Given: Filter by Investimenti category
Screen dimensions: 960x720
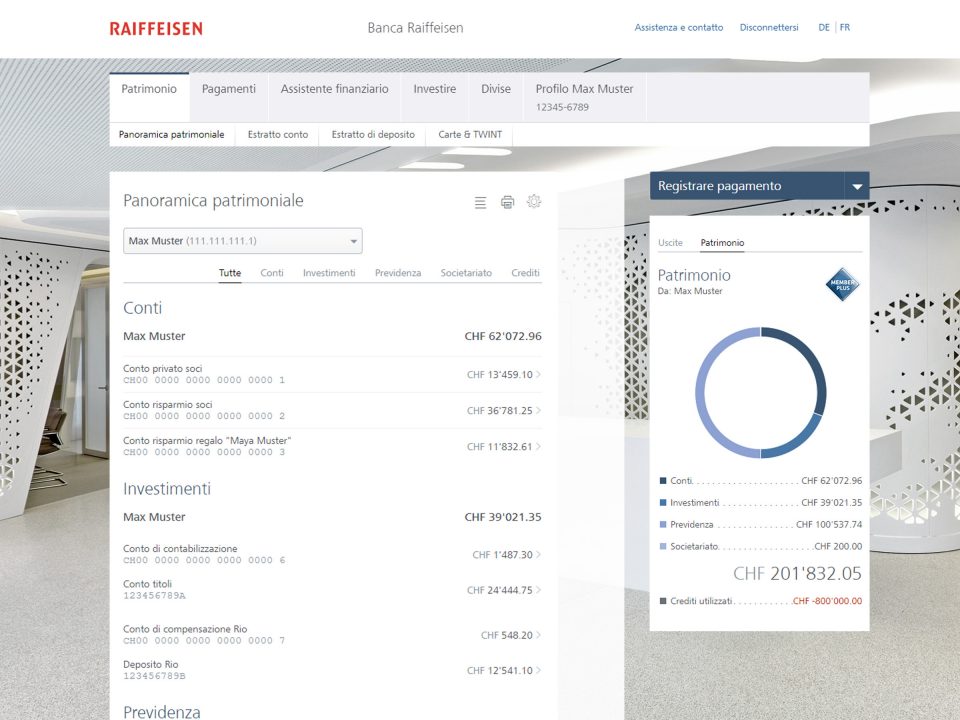Looking at the screenshot, I should 329,273.
